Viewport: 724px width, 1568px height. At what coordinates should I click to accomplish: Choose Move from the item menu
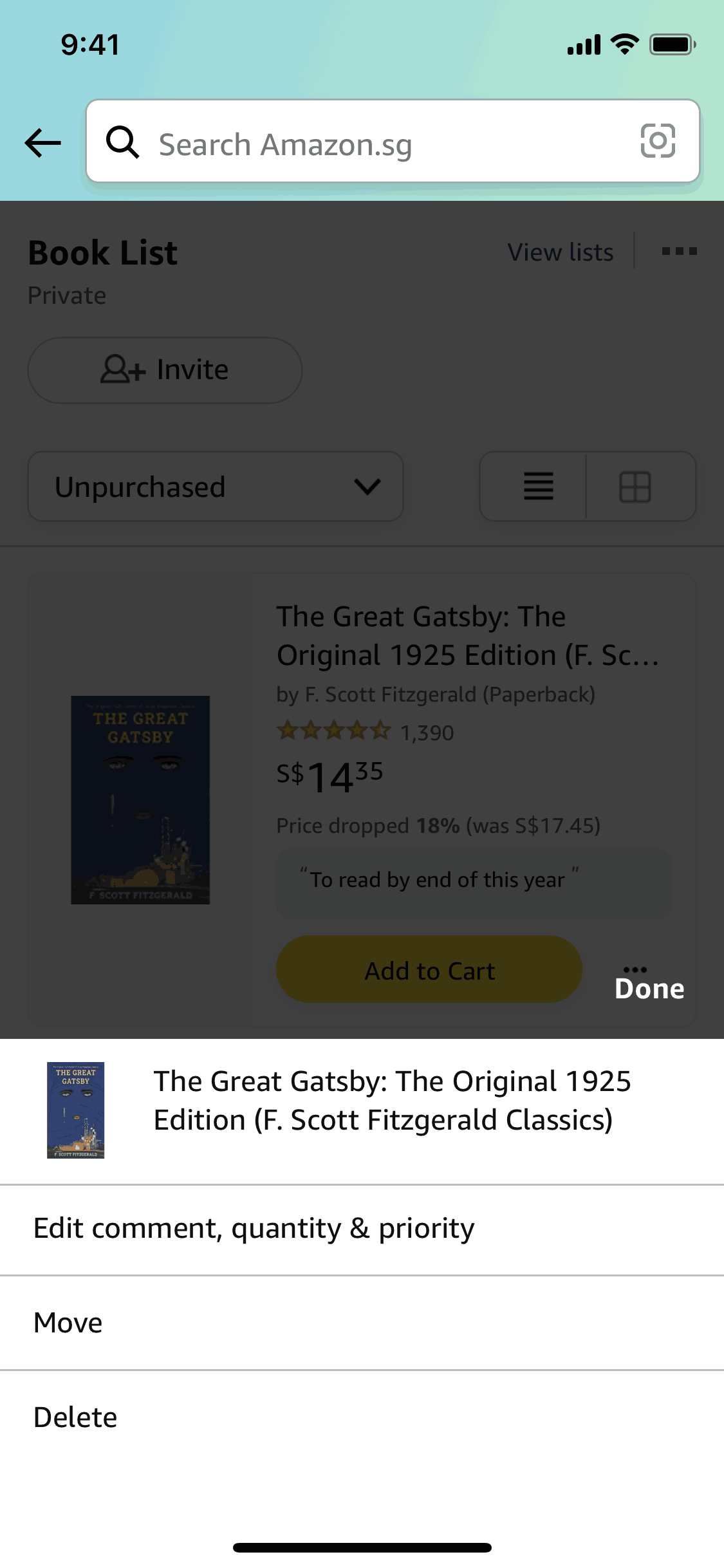68,1323
